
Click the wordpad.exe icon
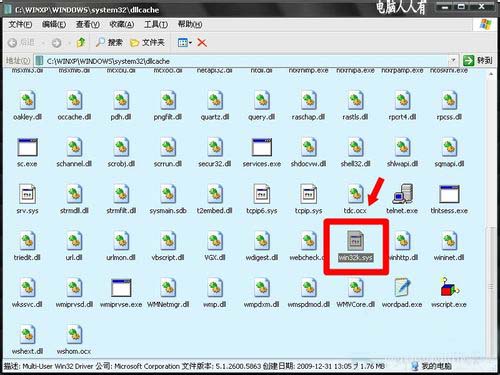pos(402,287)
